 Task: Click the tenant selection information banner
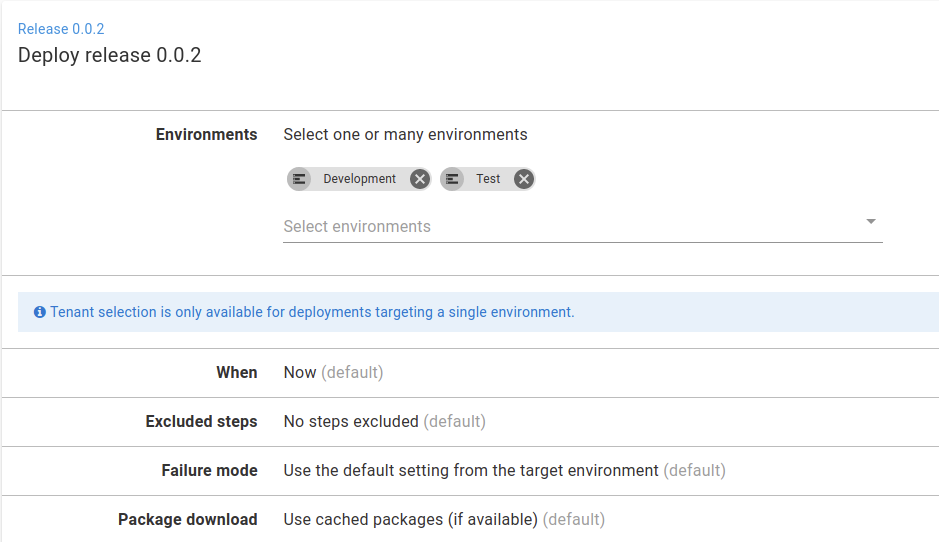point(478,312)
